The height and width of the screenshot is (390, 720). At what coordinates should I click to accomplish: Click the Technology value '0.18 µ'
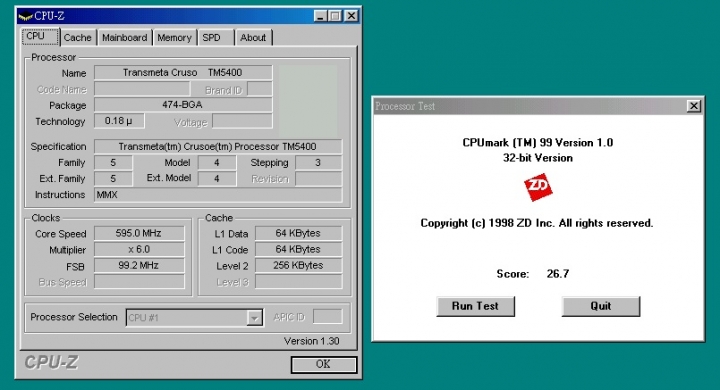119,121
